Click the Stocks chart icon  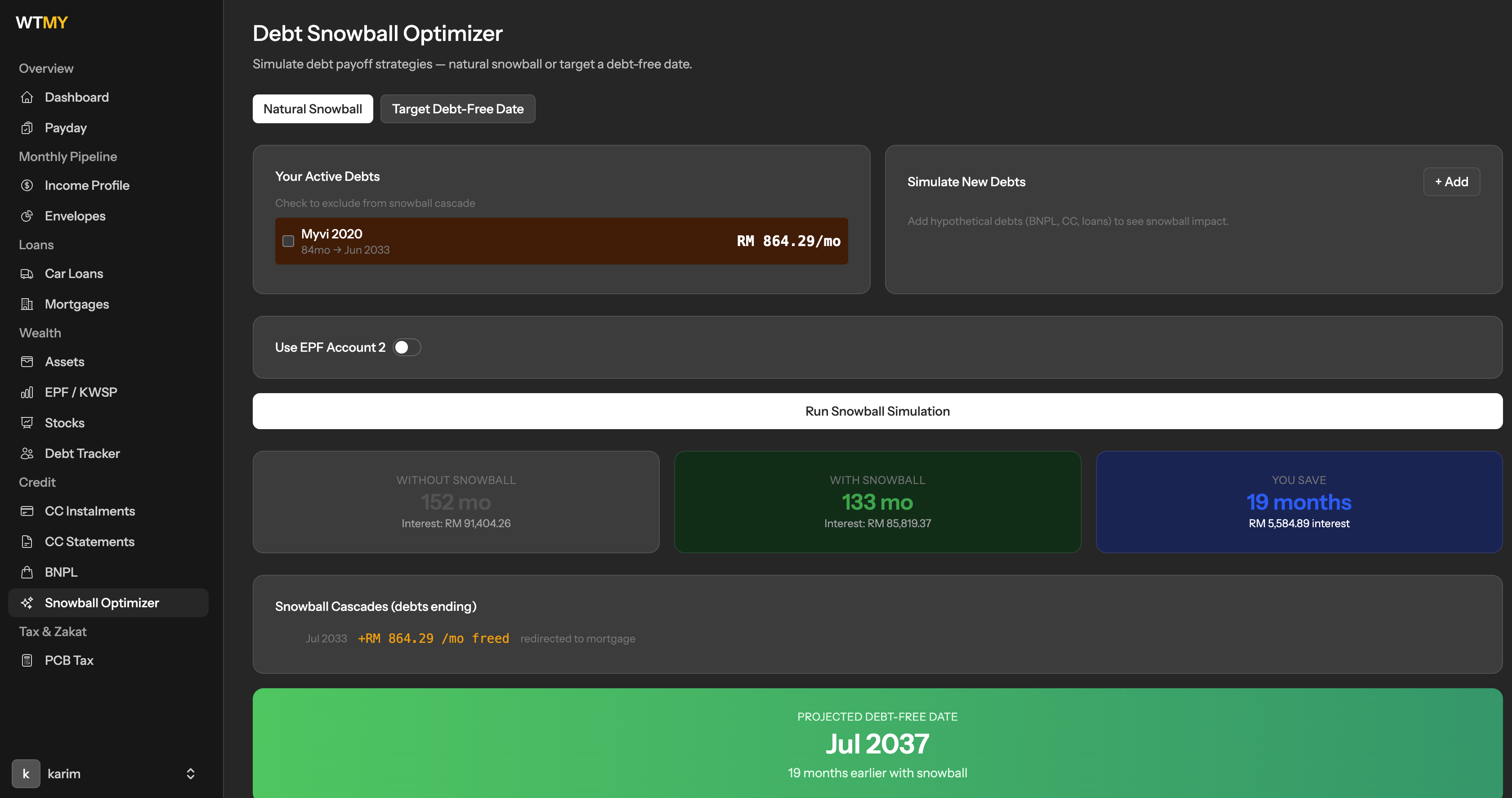27,423
